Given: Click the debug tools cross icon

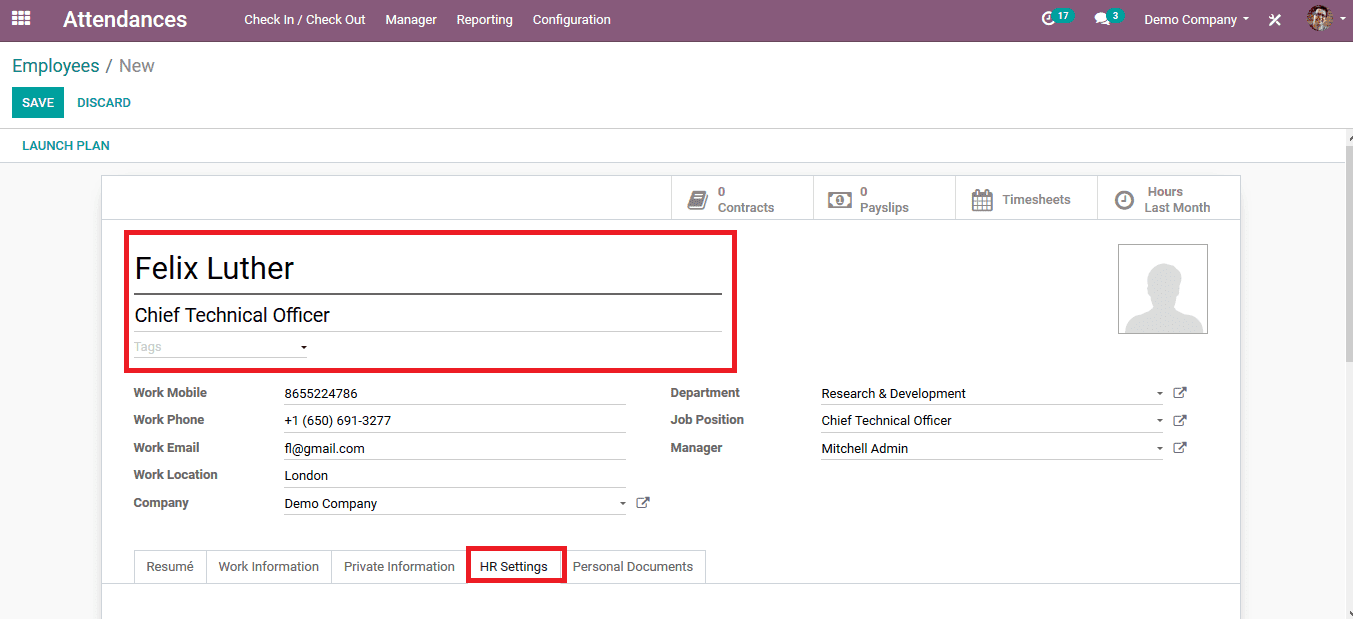Looking at the screenshot, I should (1275, 19).
